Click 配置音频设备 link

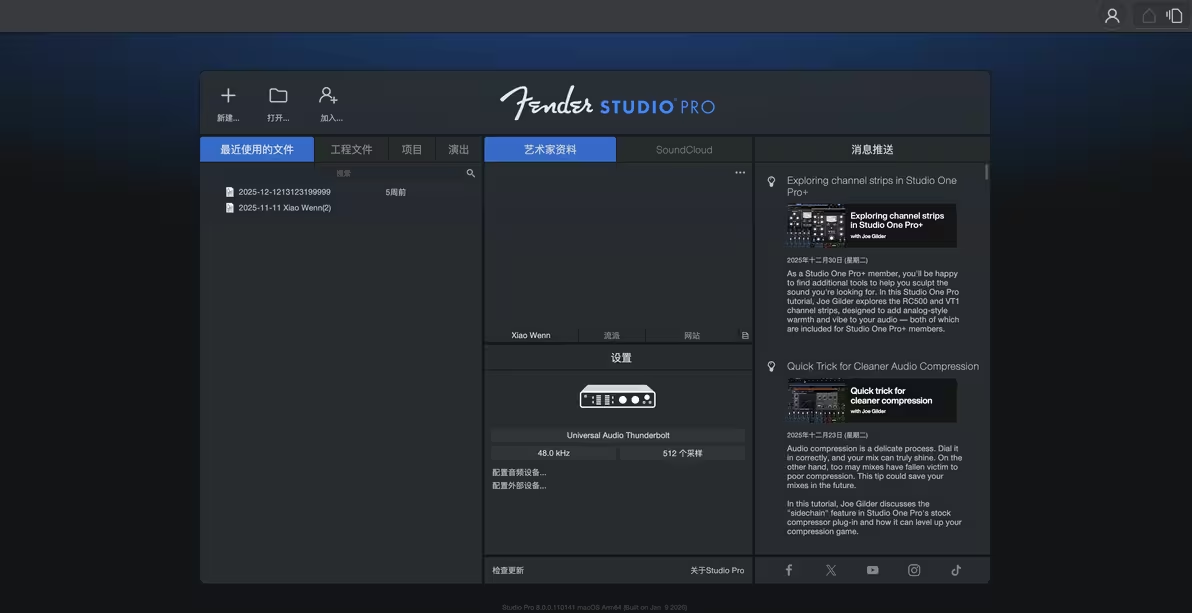(x=519, y=472)
